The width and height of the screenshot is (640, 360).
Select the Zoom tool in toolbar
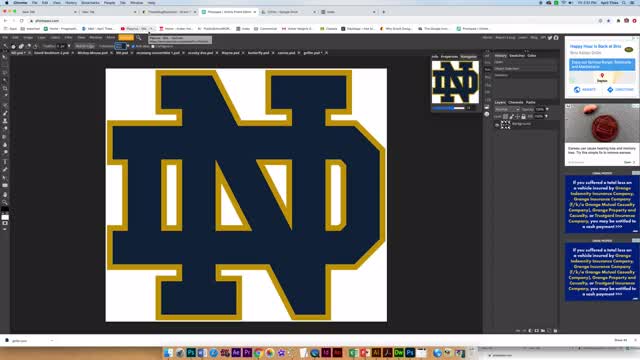(5, 202)
